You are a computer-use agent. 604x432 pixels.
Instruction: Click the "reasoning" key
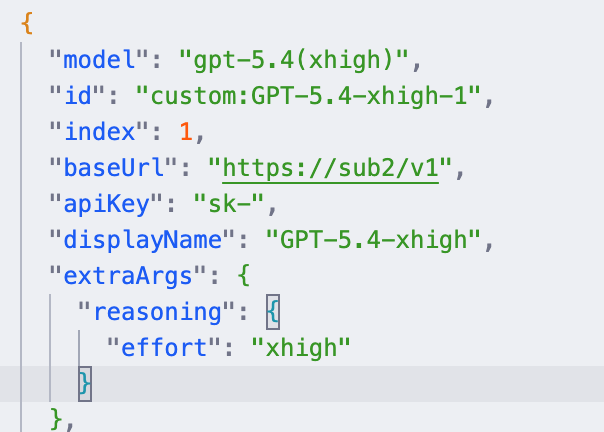point(157,312)
